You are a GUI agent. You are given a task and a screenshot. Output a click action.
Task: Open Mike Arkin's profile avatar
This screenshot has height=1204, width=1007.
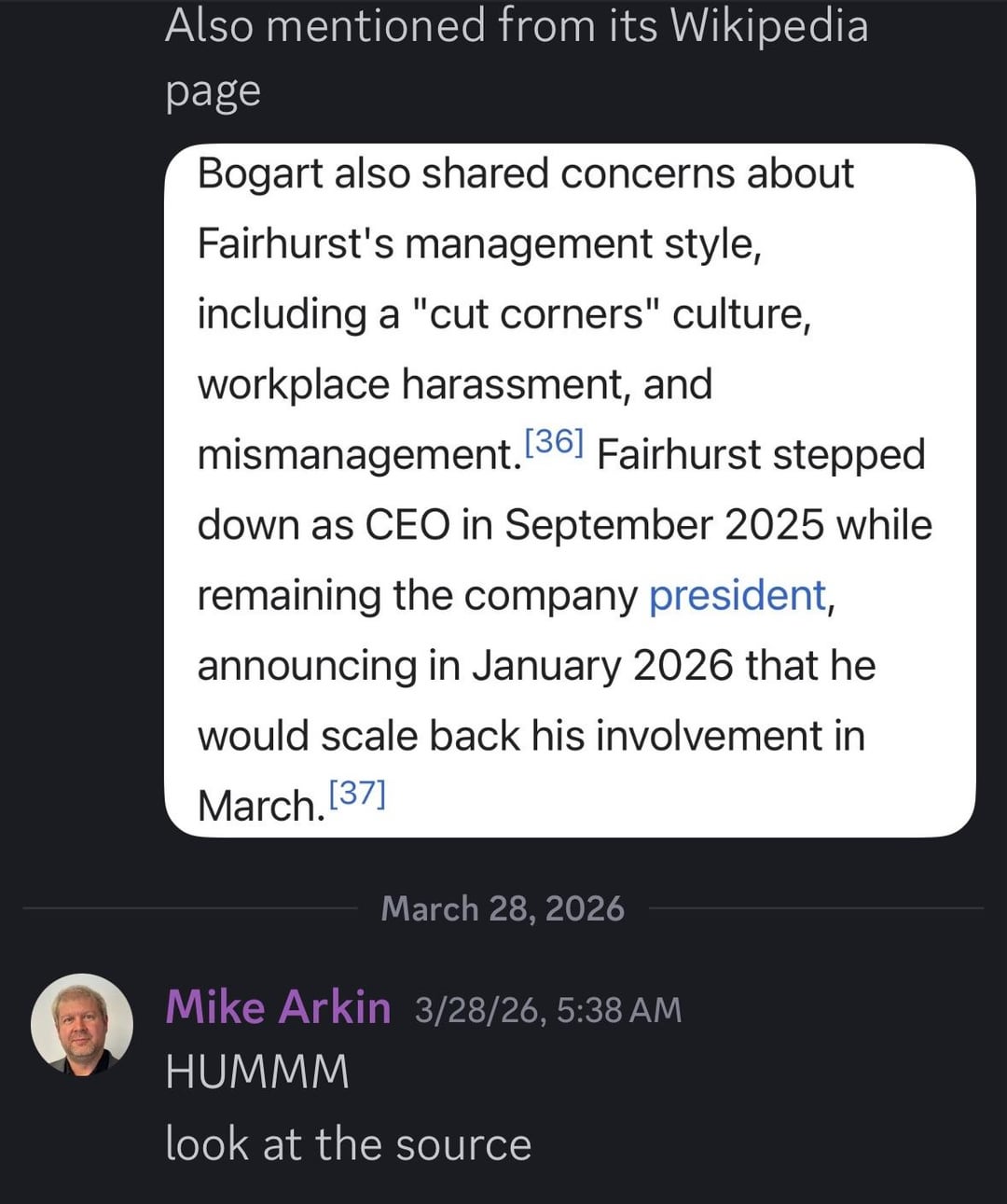coord(82,1025)
